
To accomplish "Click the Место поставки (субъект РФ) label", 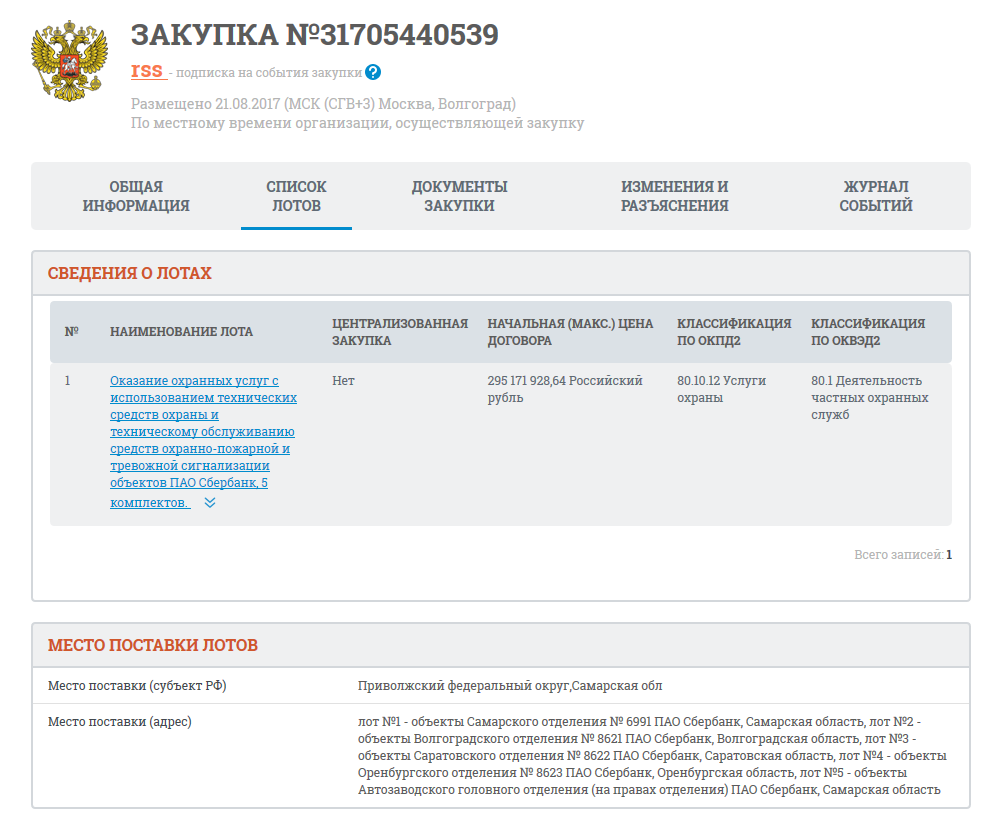I will click(137, 685).
